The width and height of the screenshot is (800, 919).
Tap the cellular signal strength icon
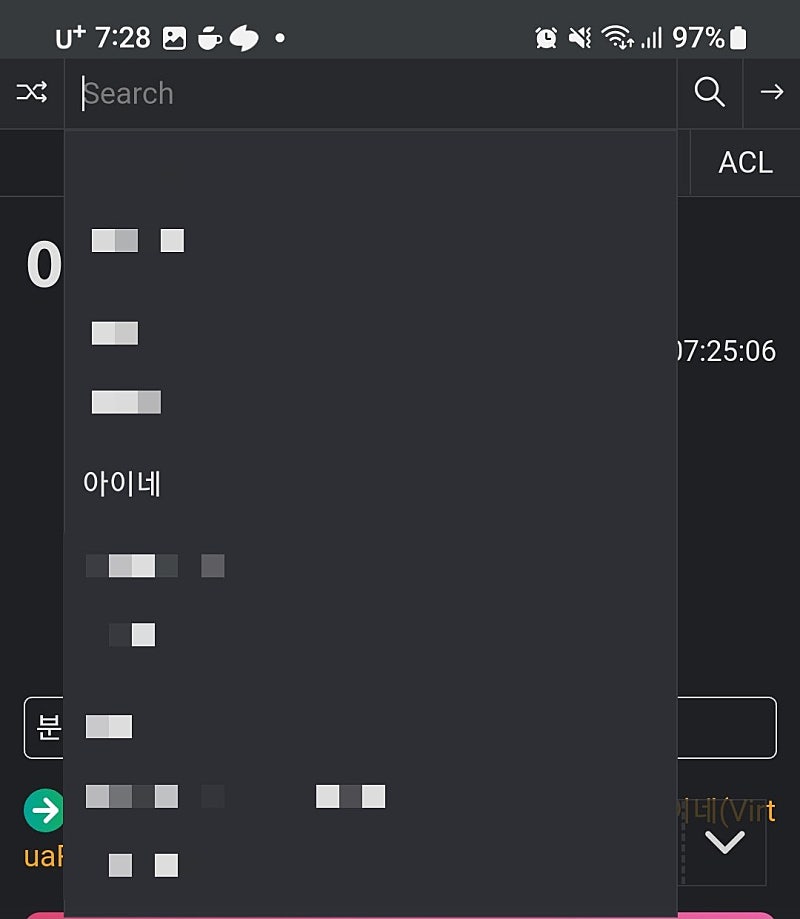pos(651,38)
